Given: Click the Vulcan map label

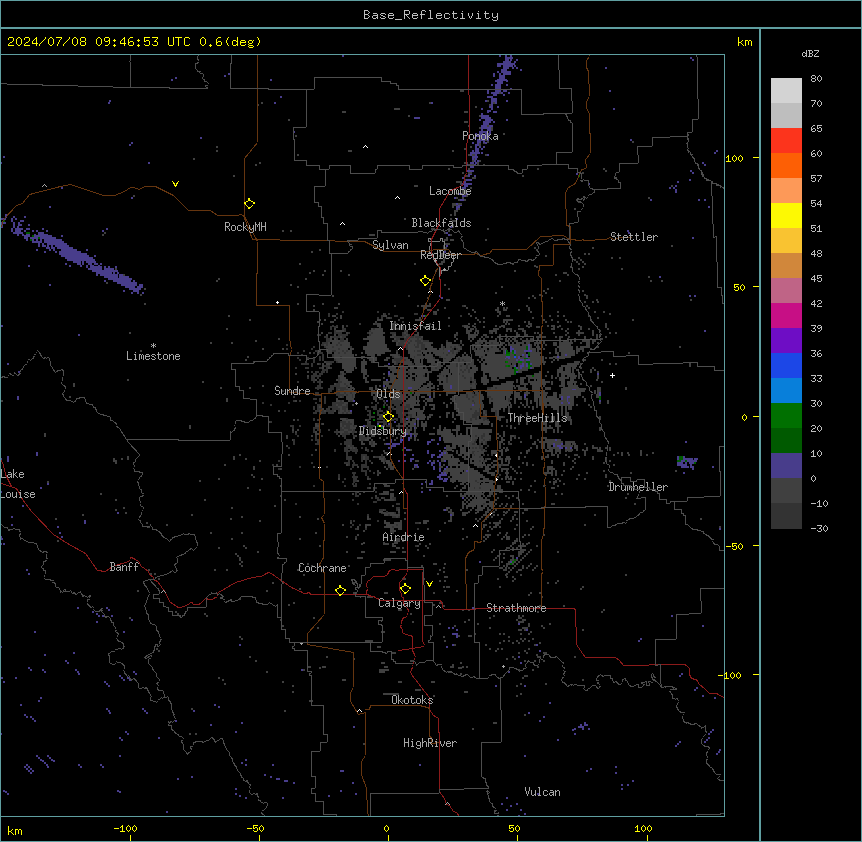Looking at the screenshot, I should pos(543,792).
